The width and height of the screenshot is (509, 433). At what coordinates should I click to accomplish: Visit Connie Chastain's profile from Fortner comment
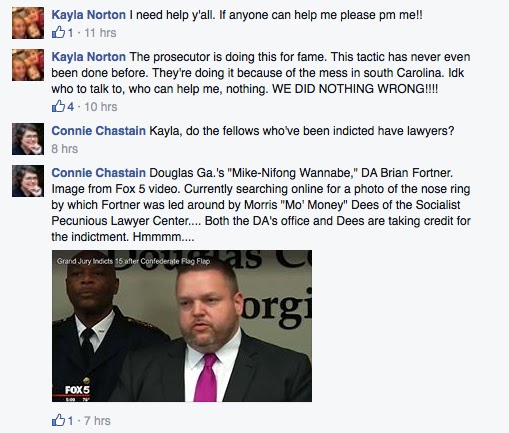click(99, 173)
